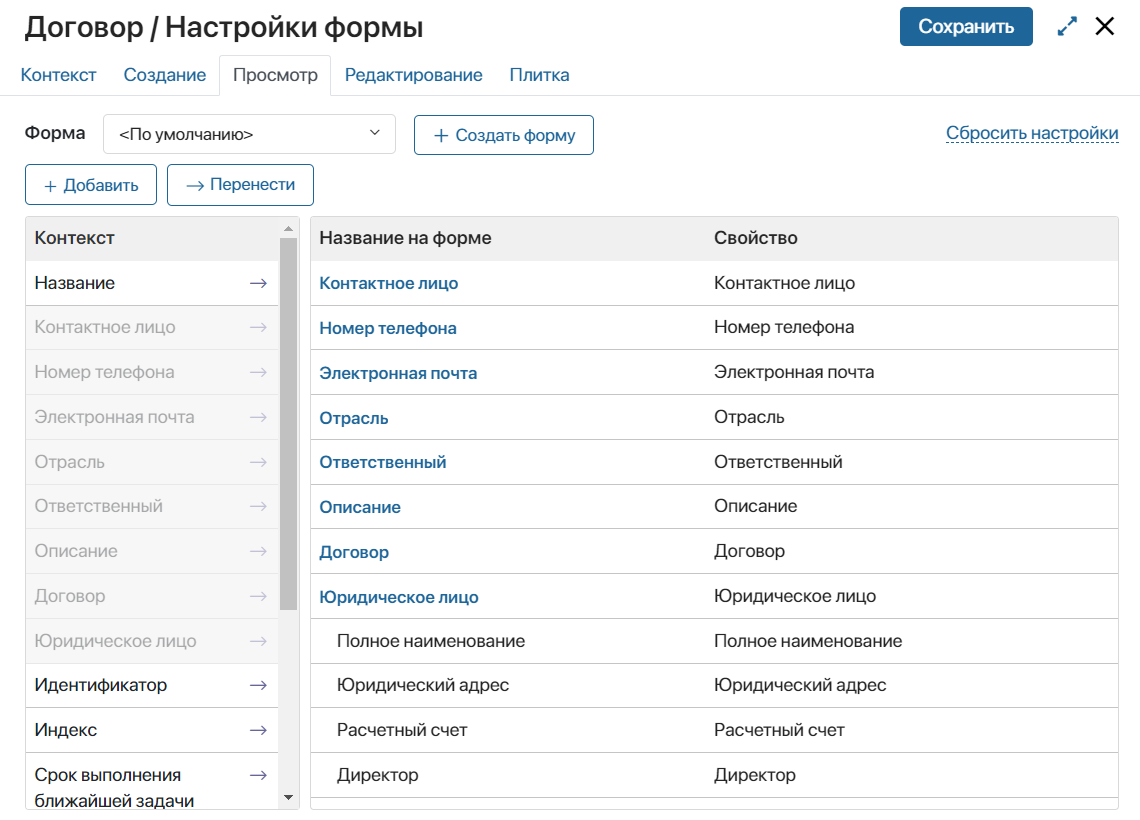Viewport: 1140px width, 820px height.
Task: Open the Договор form field link
Action: [x=354, y=552]
